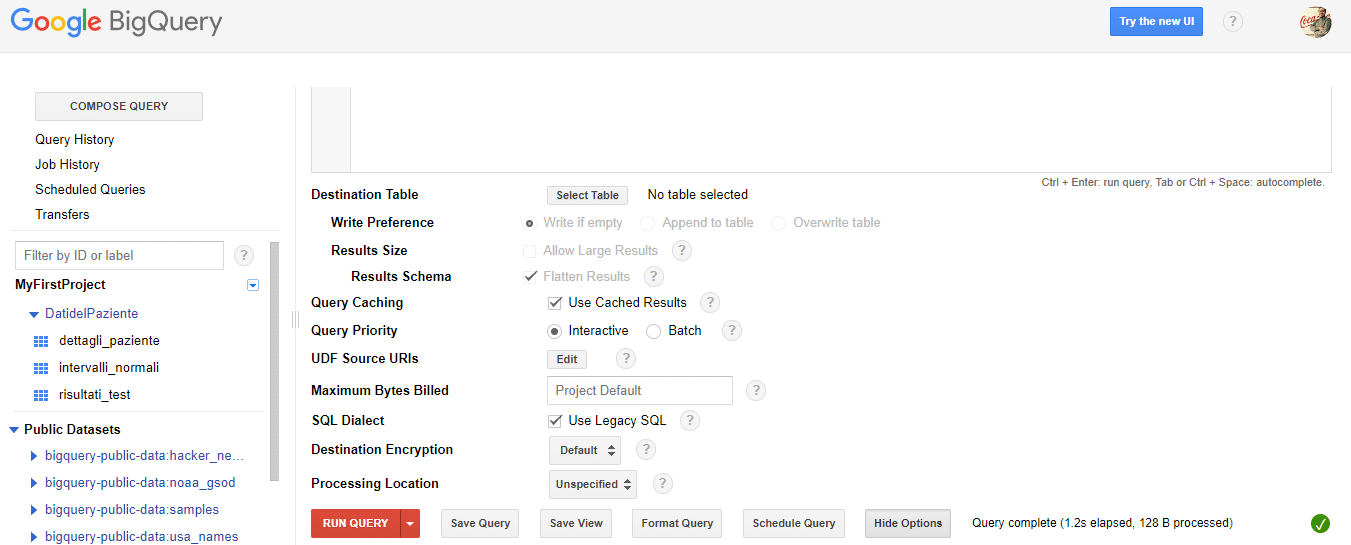Open Scheduled Queries
Image resolution: width=1351 pixels, height=545 pixels.
click(x=90, y=189)
